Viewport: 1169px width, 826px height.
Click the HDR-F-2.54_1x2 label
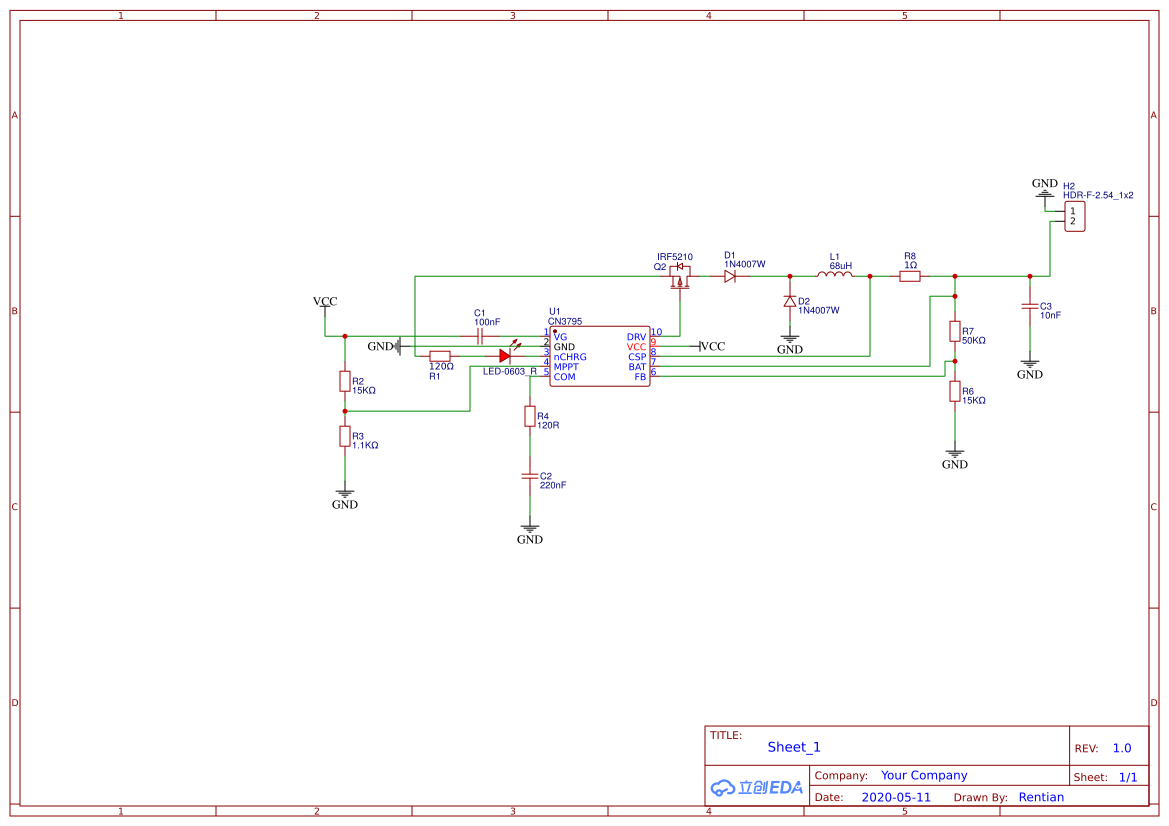1098,195
